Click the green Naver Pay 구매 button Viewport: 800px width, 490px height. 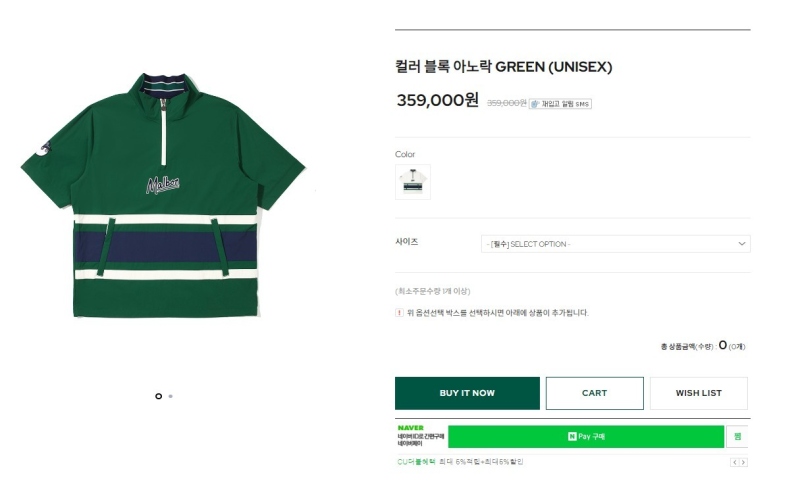(x=586, y=437)
